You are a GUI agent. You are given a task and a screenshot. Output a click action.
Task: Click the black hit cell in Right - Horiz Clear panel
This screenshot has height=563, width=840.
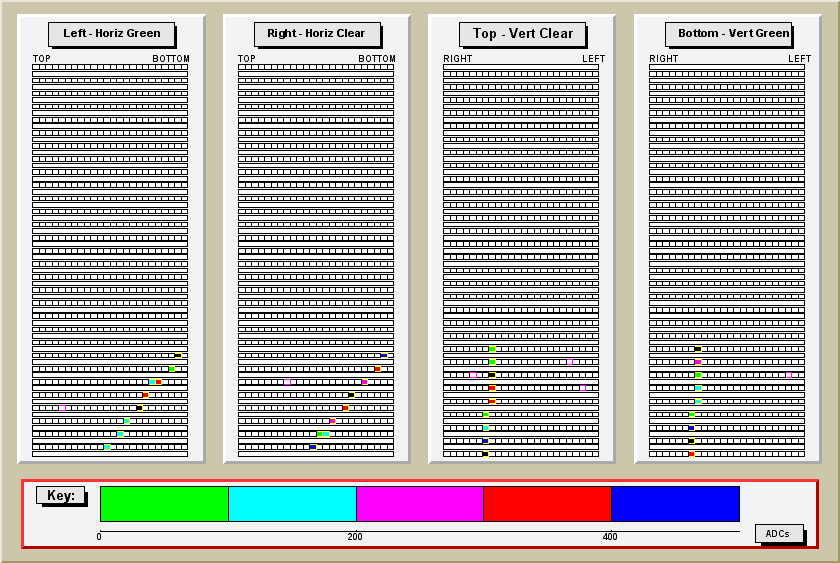[x=351, y=395]
